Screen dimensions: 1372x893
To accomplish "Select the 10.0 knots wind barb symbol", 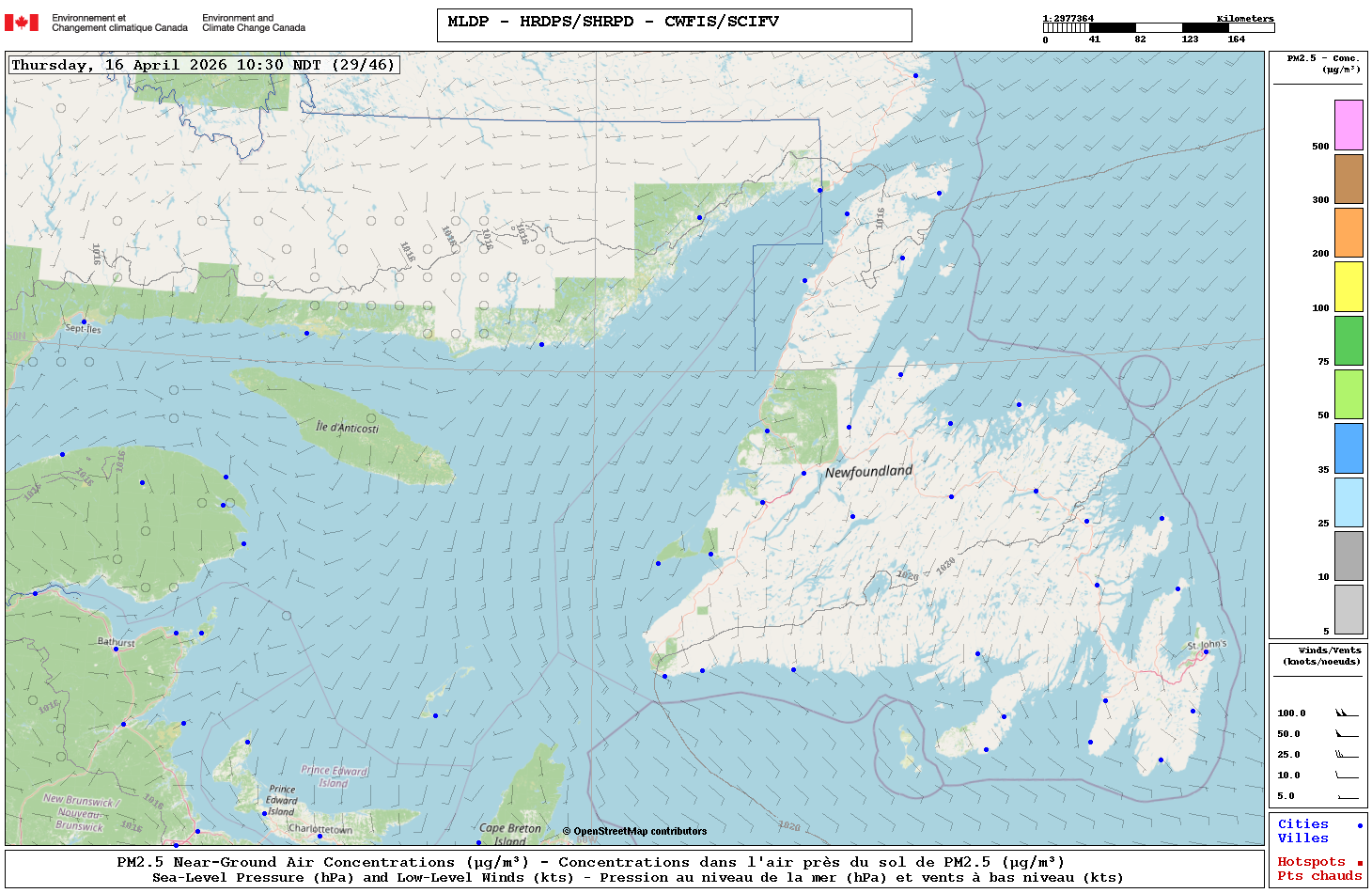I will tap(1347, 775).
